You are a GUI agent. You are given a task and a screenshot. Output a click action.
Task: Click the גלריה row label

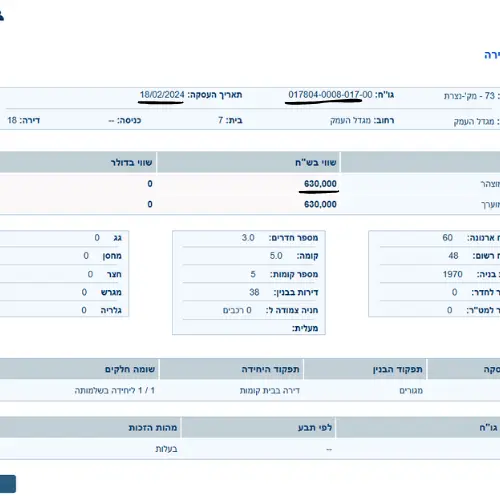pyautogui.click(x=111, y=310)
